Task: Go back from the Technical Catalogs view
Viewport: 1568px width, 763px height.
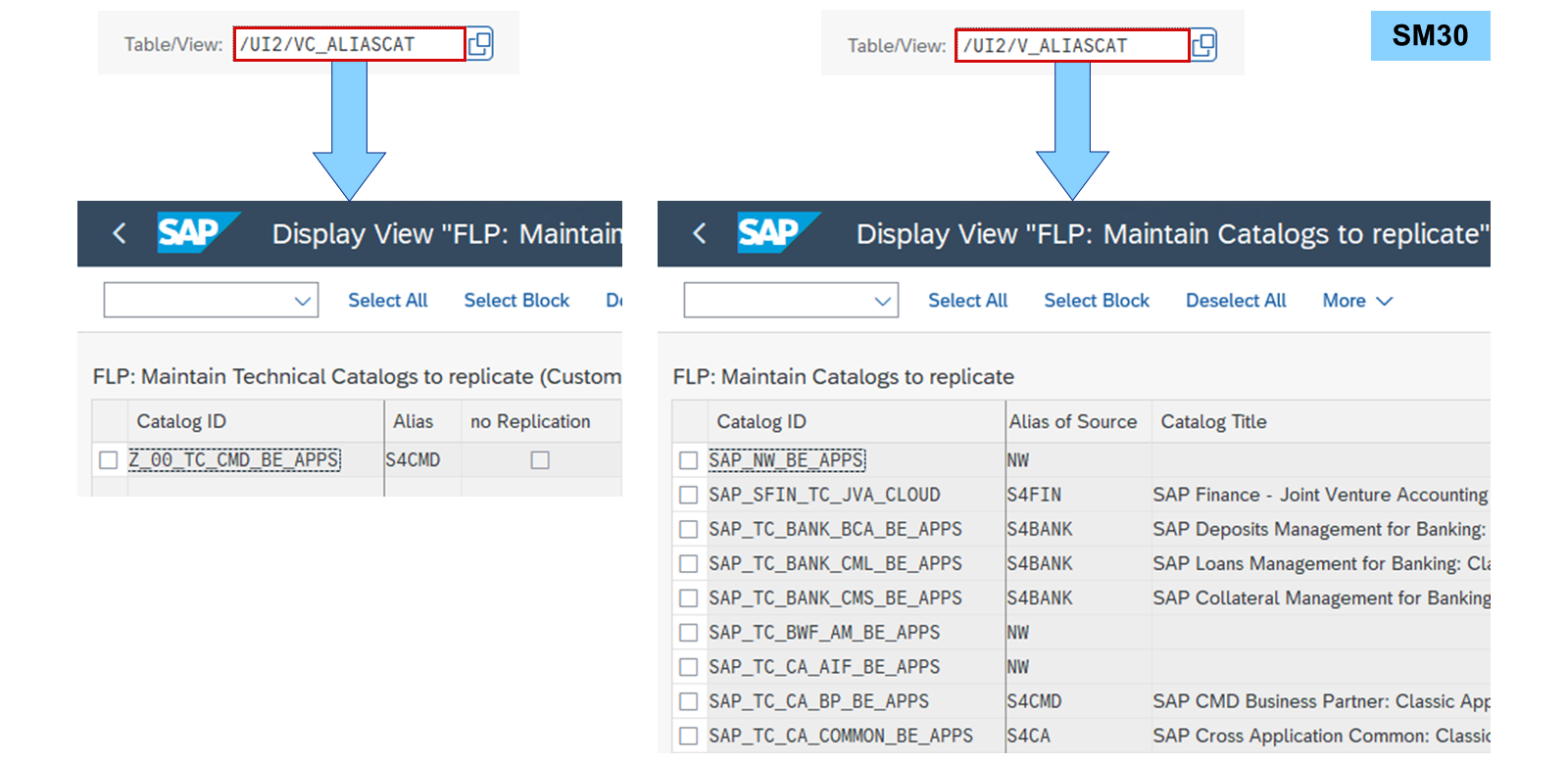Action: (120, 233)
